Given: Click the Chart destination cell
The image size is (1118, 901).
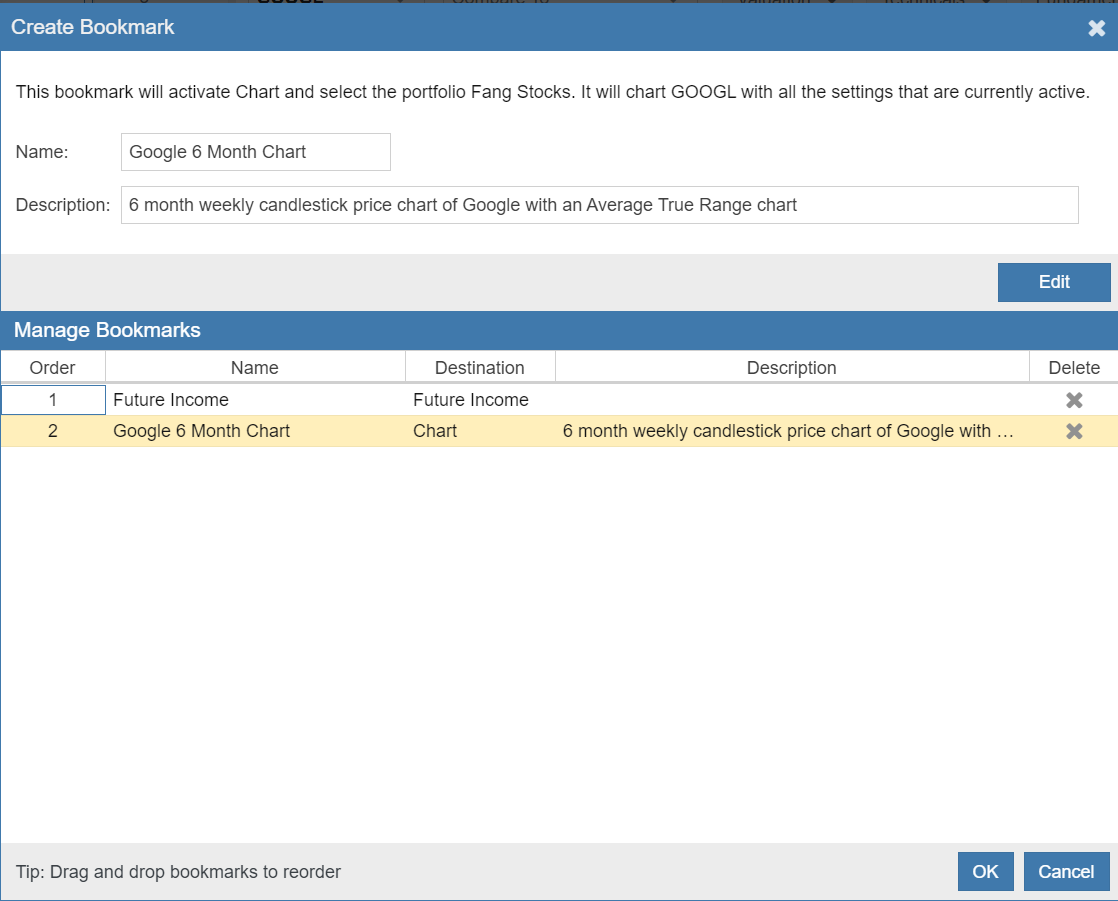Looking at the screenshot, I should point(435,431).
